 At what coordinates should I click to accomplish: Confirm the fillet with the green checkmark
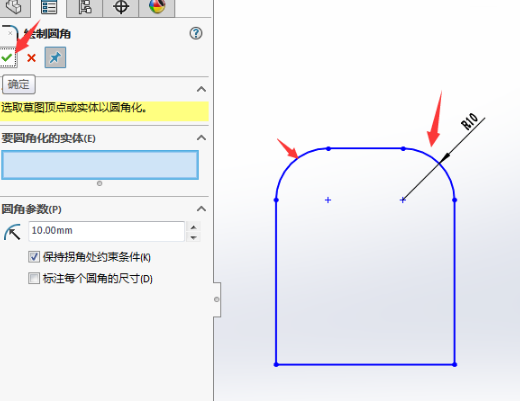click(x=7, y=58)
